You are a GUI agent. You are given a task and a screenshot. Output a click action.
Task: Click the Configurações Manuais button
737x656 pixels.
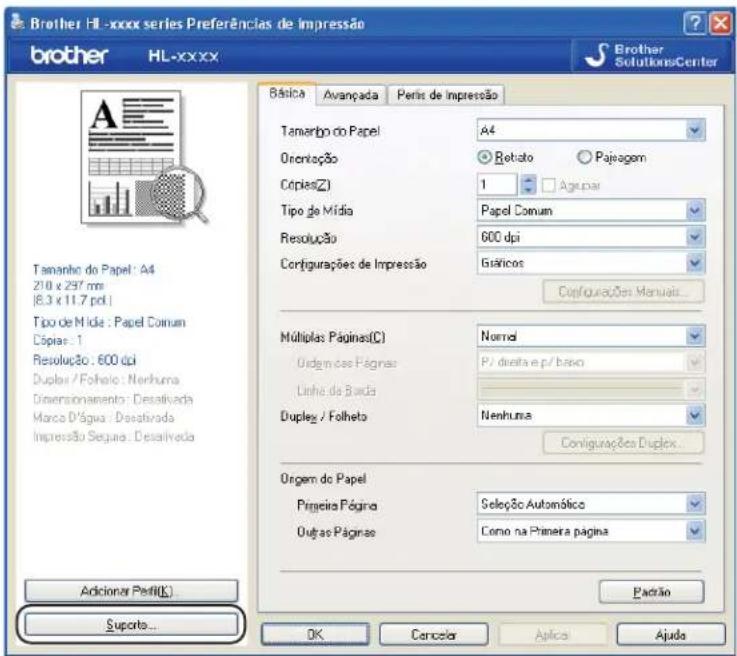[x=623, y=292]
